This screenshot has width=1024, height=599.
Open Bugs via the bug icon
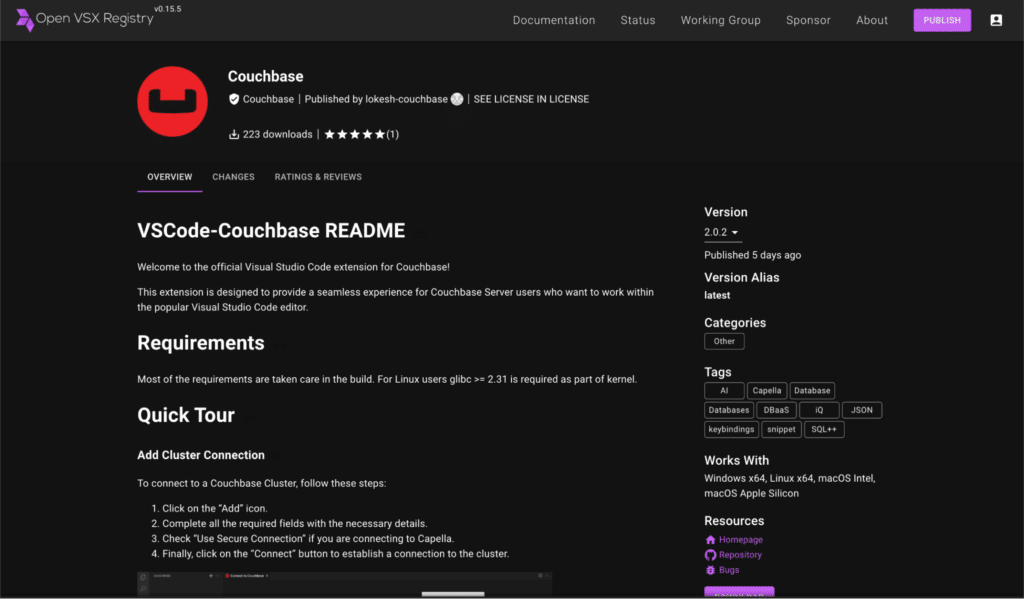[x=710, y=570]
